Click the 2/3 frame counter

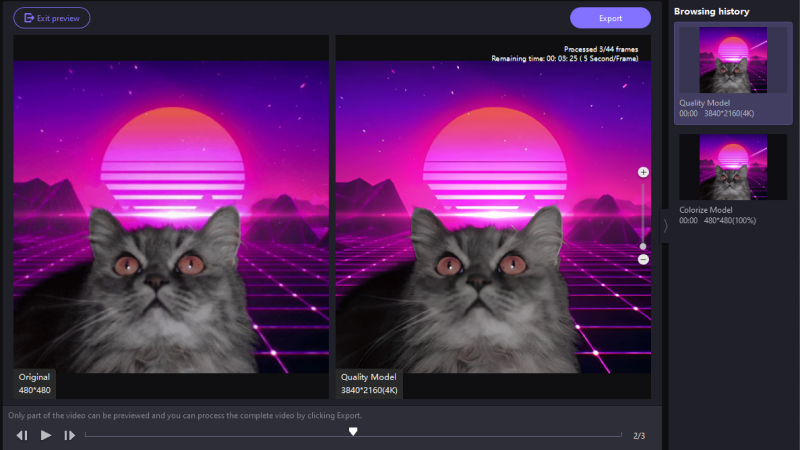click(x=639, y=436)
